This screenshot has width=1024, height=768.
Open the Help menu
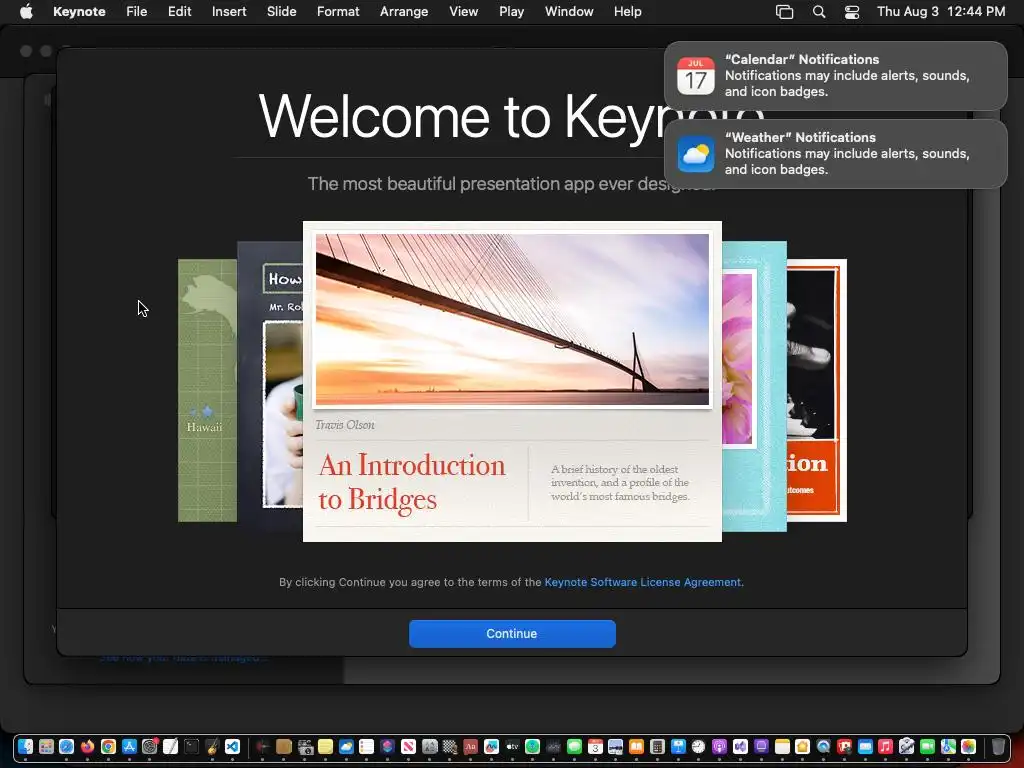click(627, 11)
